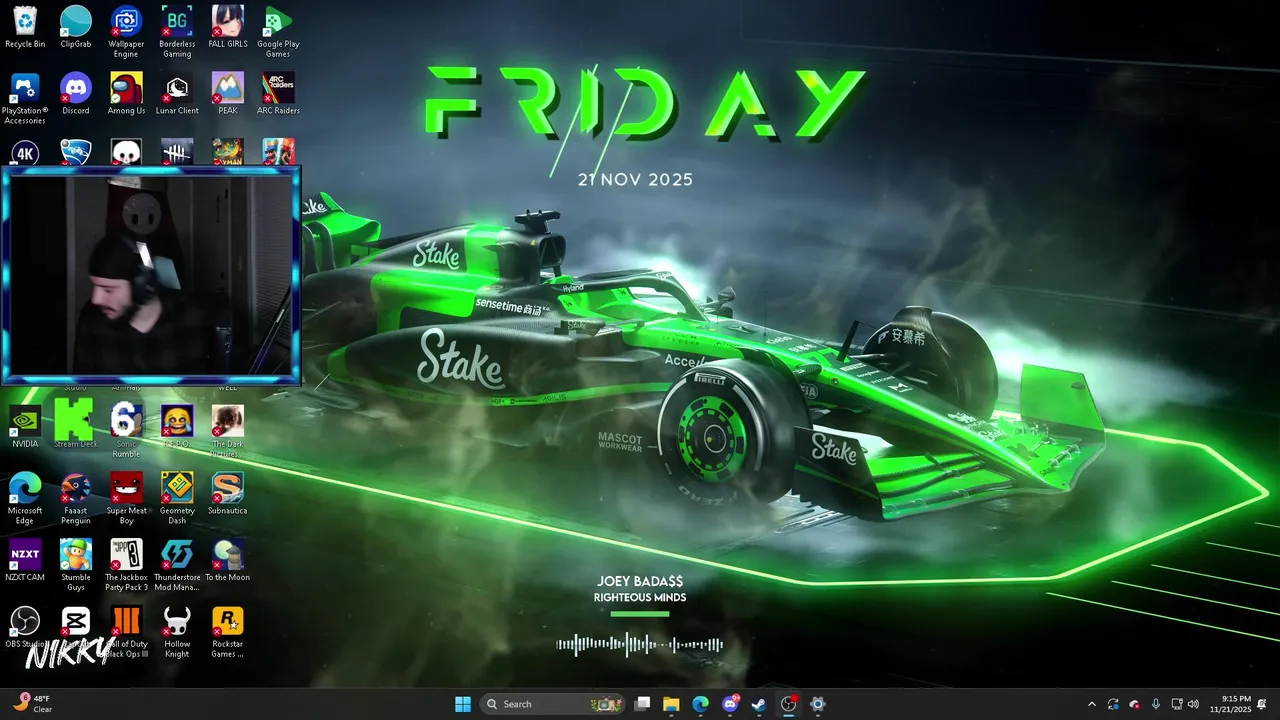The height and width of the screenshot is (720, 1280).
Task: Open Steam from the taskbar
Action: [x=759, y=704]
